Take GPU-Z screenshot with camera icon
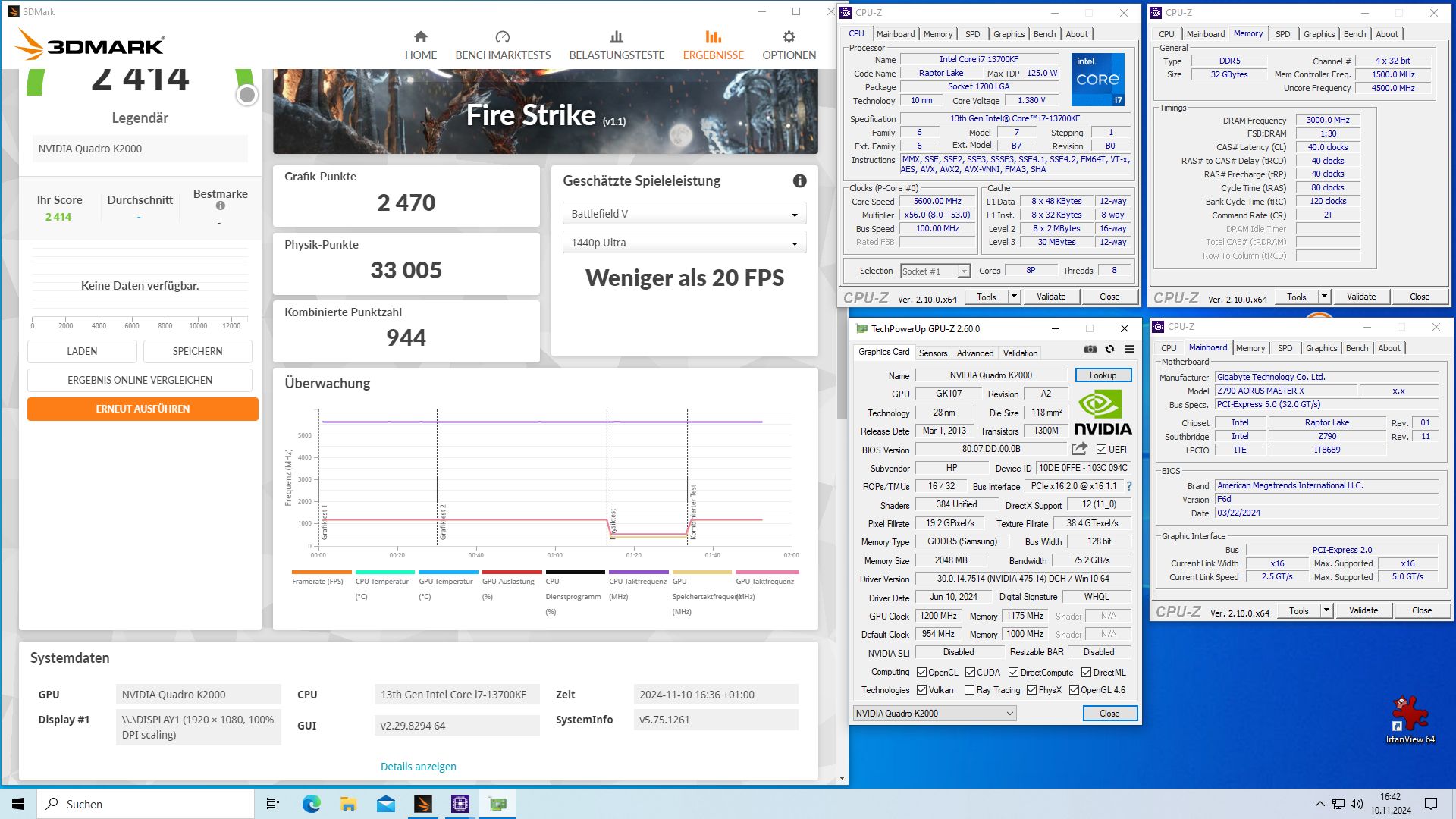Screen dimensions: 1456x819 [x=1090, y=349]
